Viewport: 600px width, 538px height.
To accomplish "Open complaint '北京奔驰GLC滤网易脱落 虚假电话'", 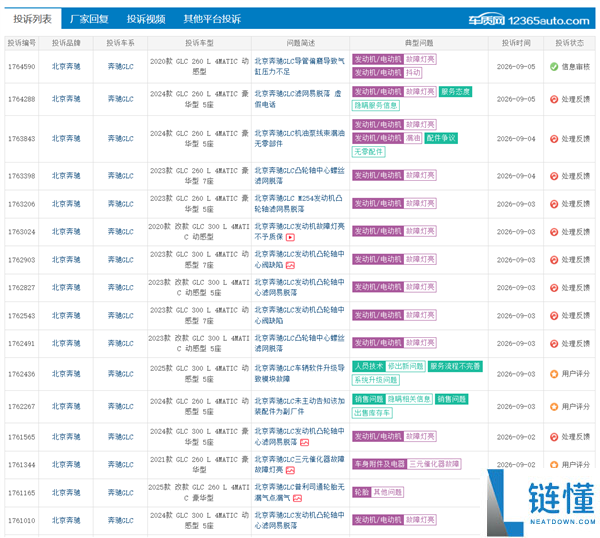I will coord(298,99).
